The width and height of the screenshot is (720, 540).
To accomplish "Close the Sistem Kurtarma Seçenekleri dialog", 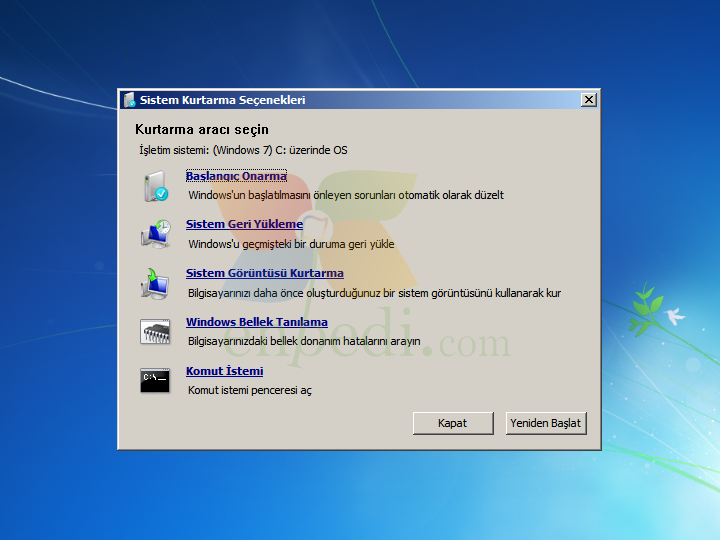I will tap(589, 100).
